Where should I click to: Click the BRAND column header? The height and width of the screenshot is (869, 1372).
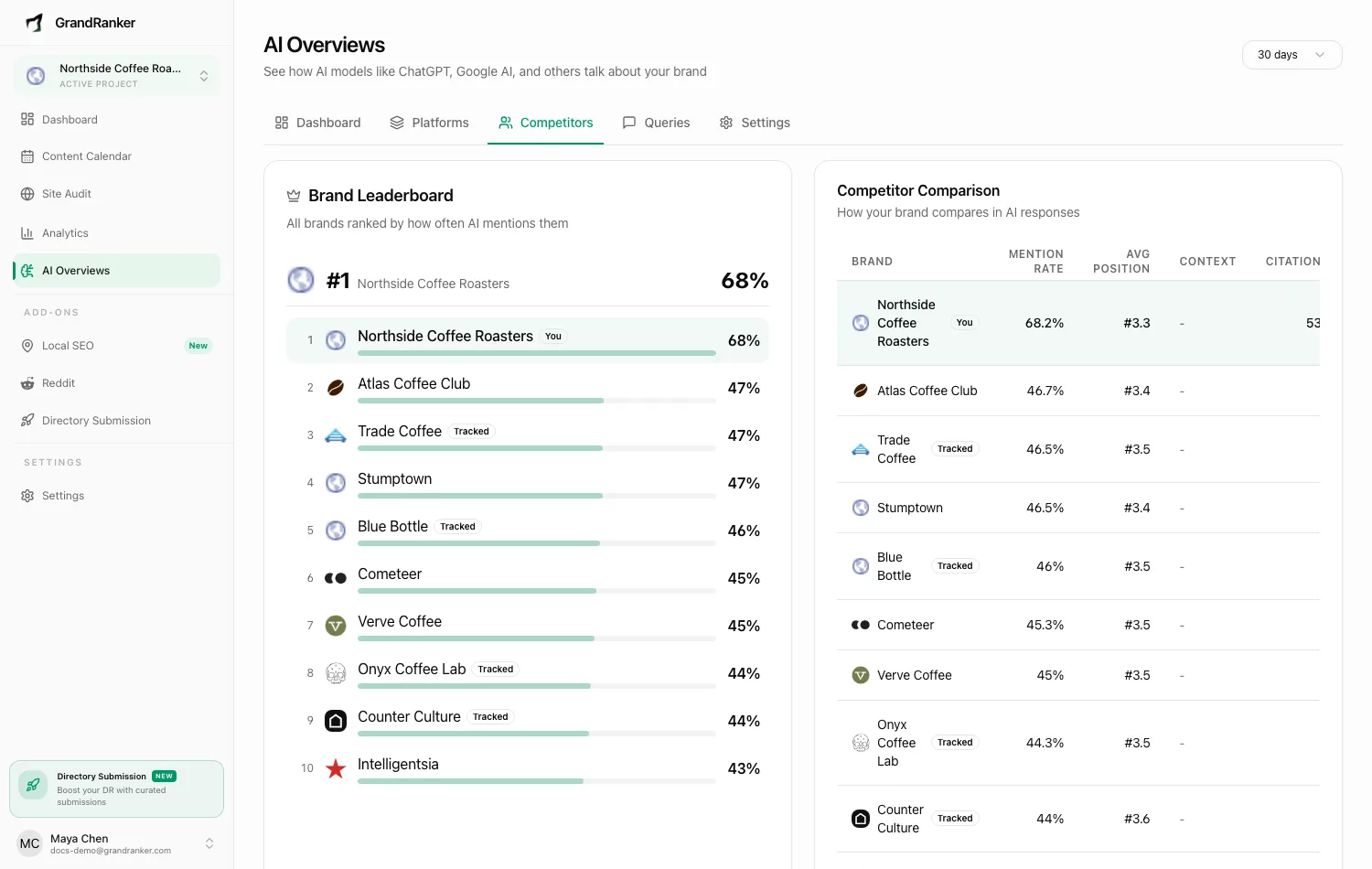click(872, 262)
